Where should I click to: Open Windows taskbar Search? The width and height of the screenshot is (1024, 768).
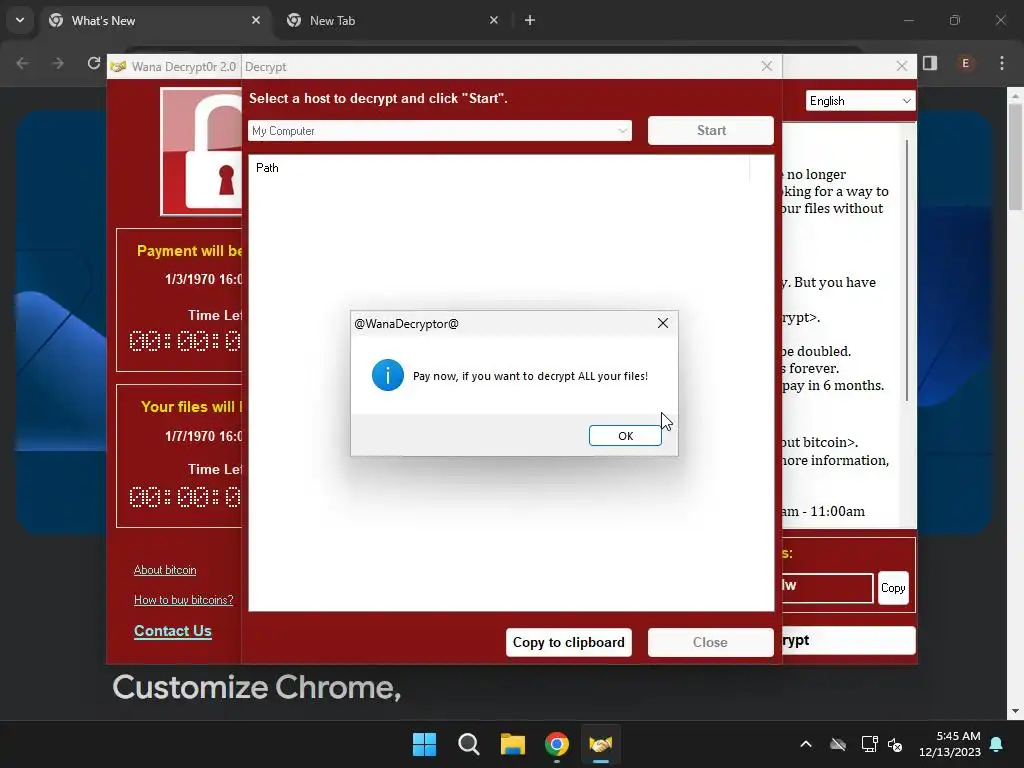(x=468, y=744)
